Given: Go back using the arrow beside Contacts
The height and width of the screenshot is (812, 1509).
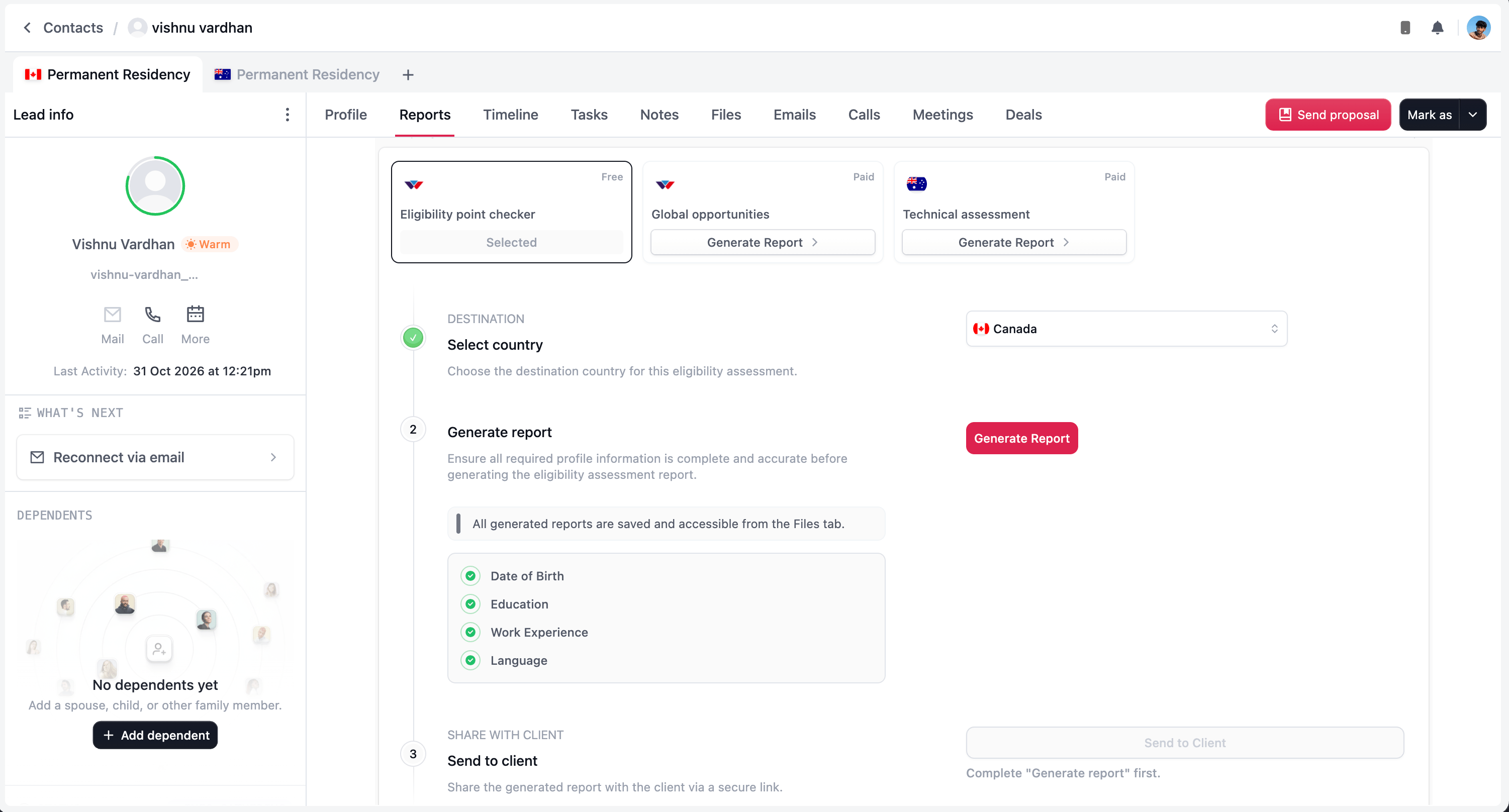Looking at the screenshot, I should 27,28.
